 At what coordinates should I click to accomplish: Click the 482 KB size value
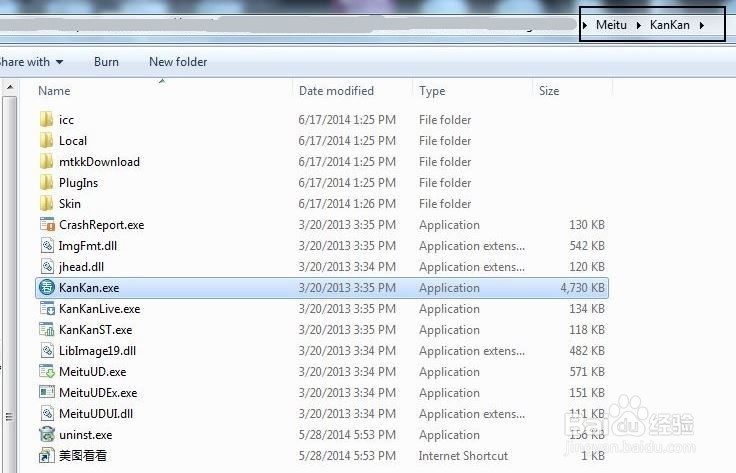click(587, 351)
